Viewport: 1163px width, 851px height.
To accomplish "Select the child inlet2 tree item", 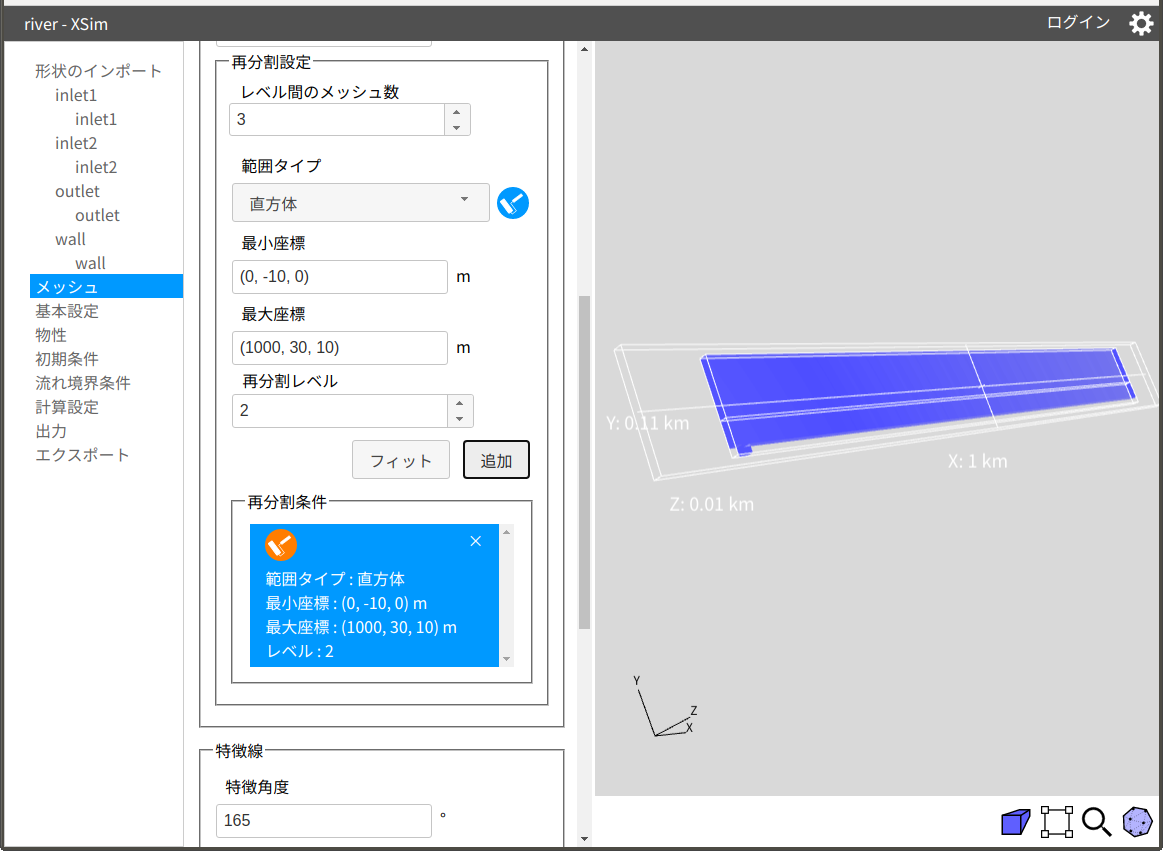I will click(x=96, y=168).
